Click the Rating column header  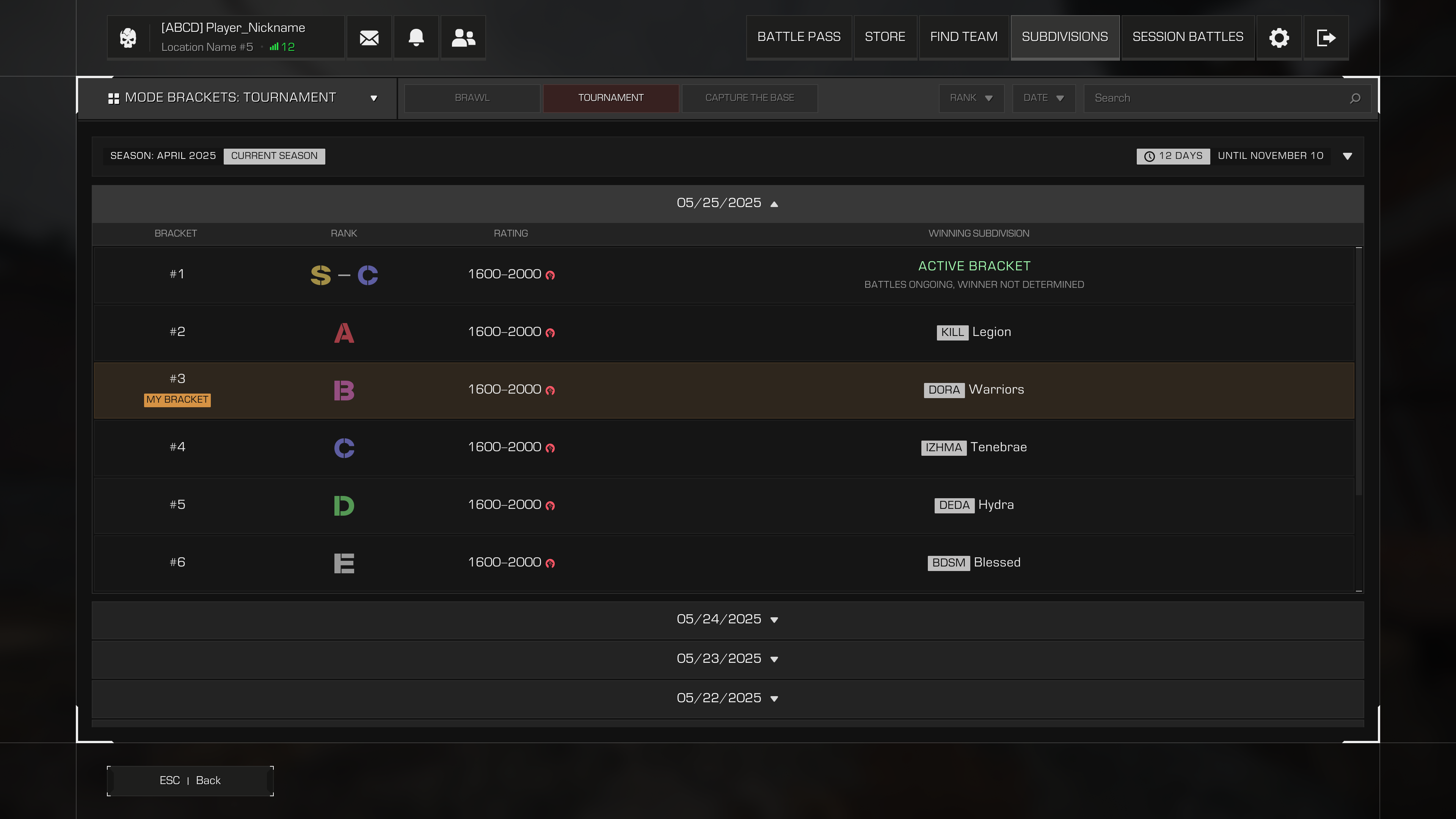511,234
